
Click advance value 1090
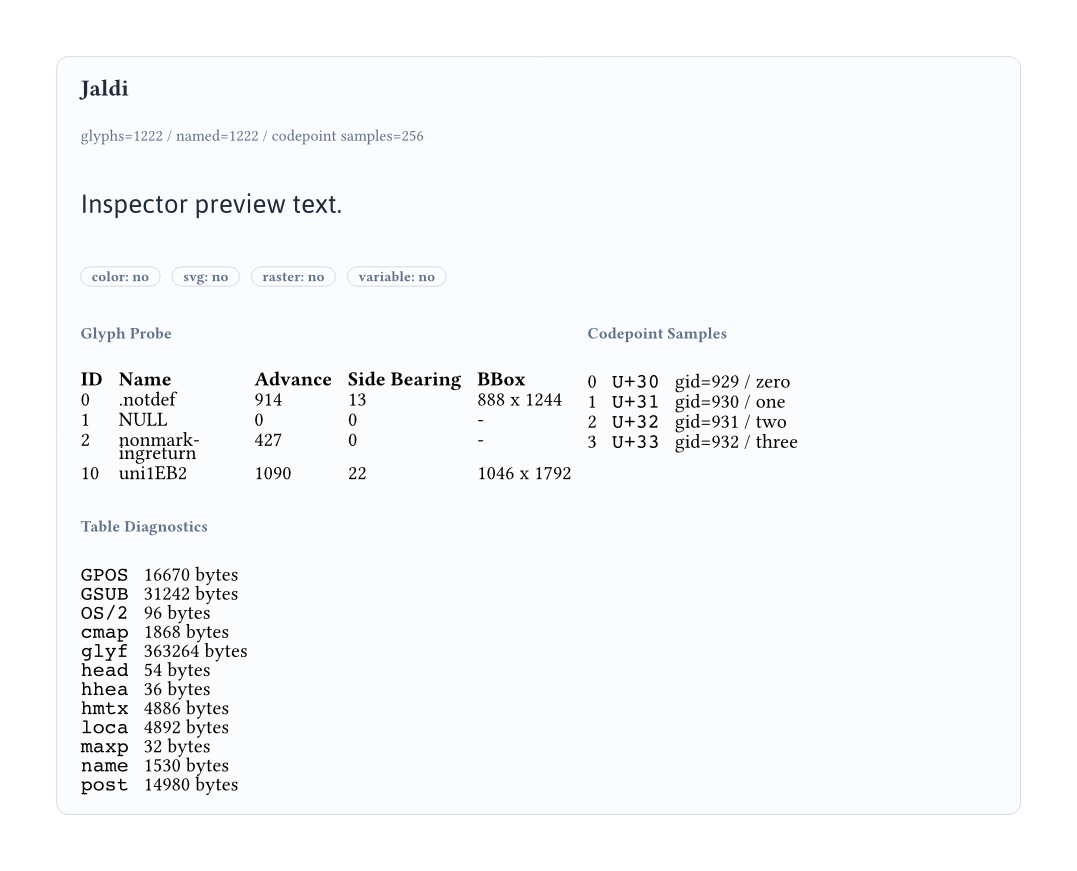[273, 473]
